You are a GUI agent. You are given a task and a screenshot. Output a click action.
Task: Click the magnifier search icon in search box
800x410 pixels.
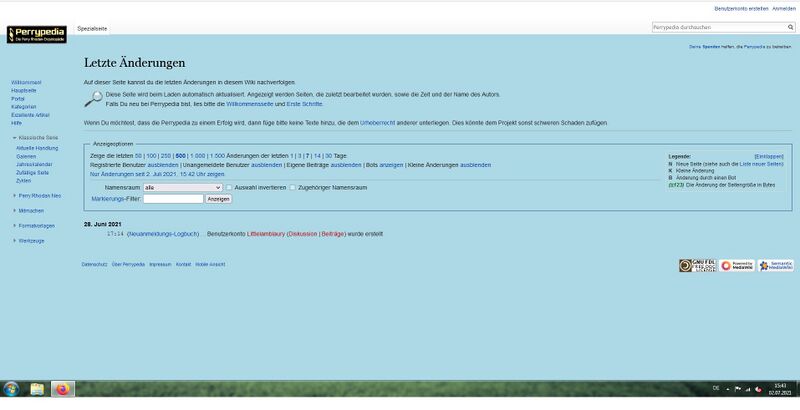tap(790, 28)
